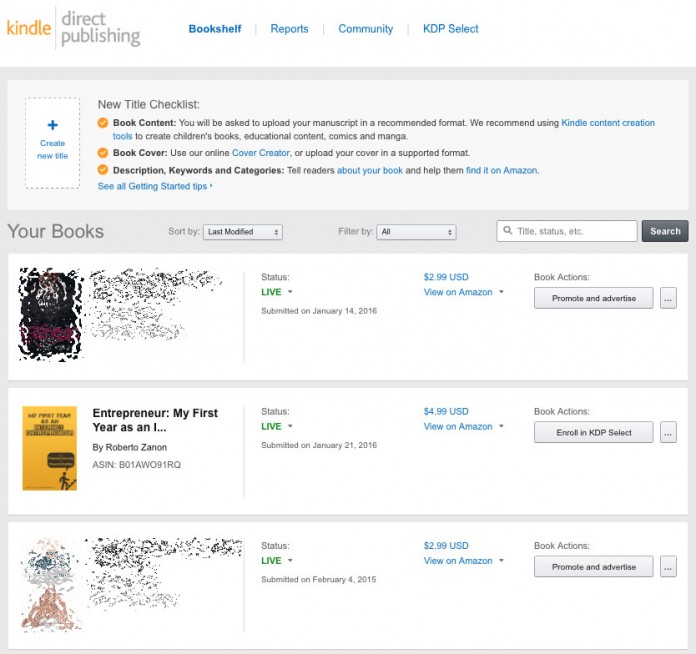Screen dimensions: 696x654
Task: Focus the Title, status, etc. search field
Action: pyautogui.click(x=574, y=231)
